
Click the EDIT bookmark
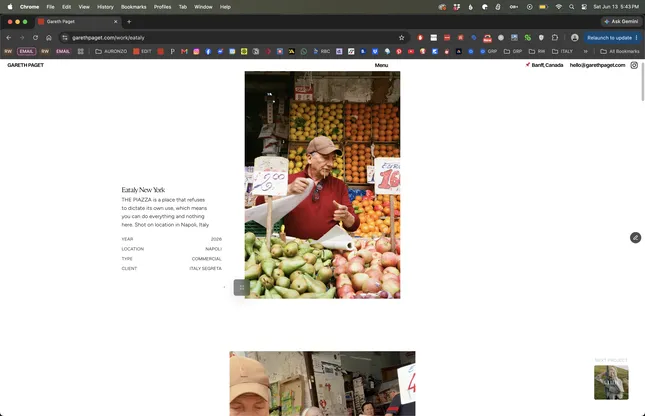coord(142,51)
